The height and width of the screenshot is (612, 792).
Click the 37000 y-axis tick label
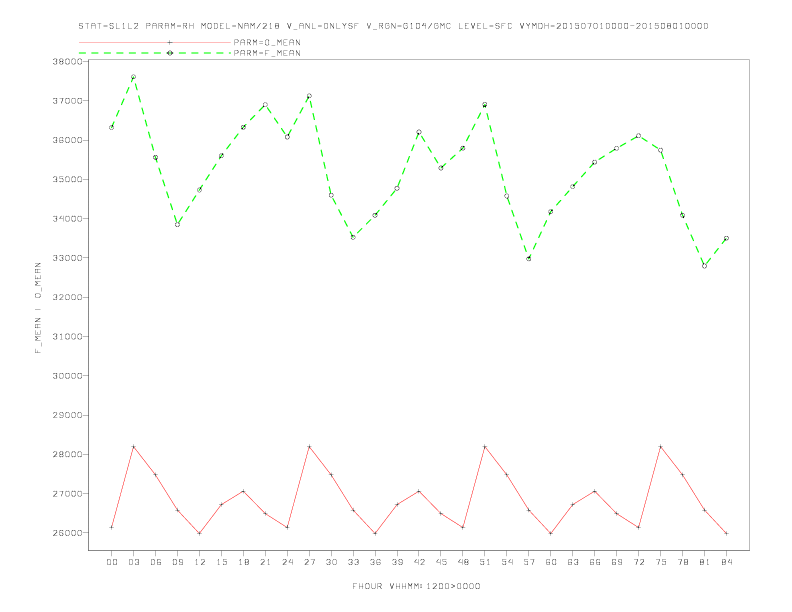67,101
